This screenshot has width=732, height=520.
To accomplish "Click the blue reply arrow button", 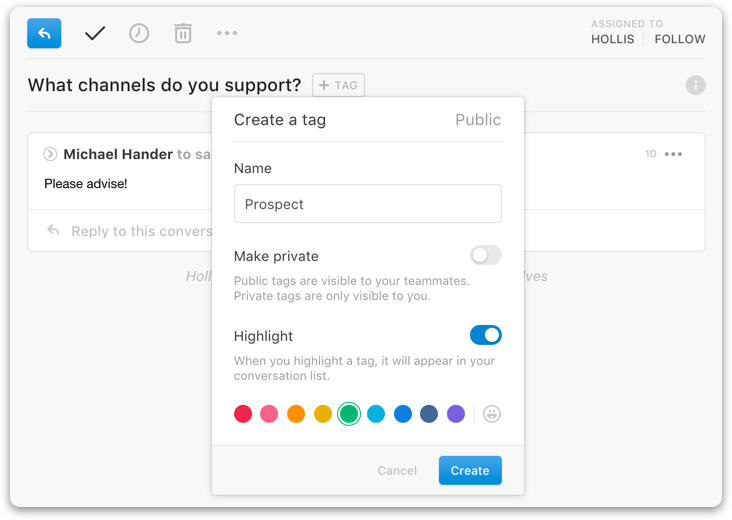I will 44,33.
